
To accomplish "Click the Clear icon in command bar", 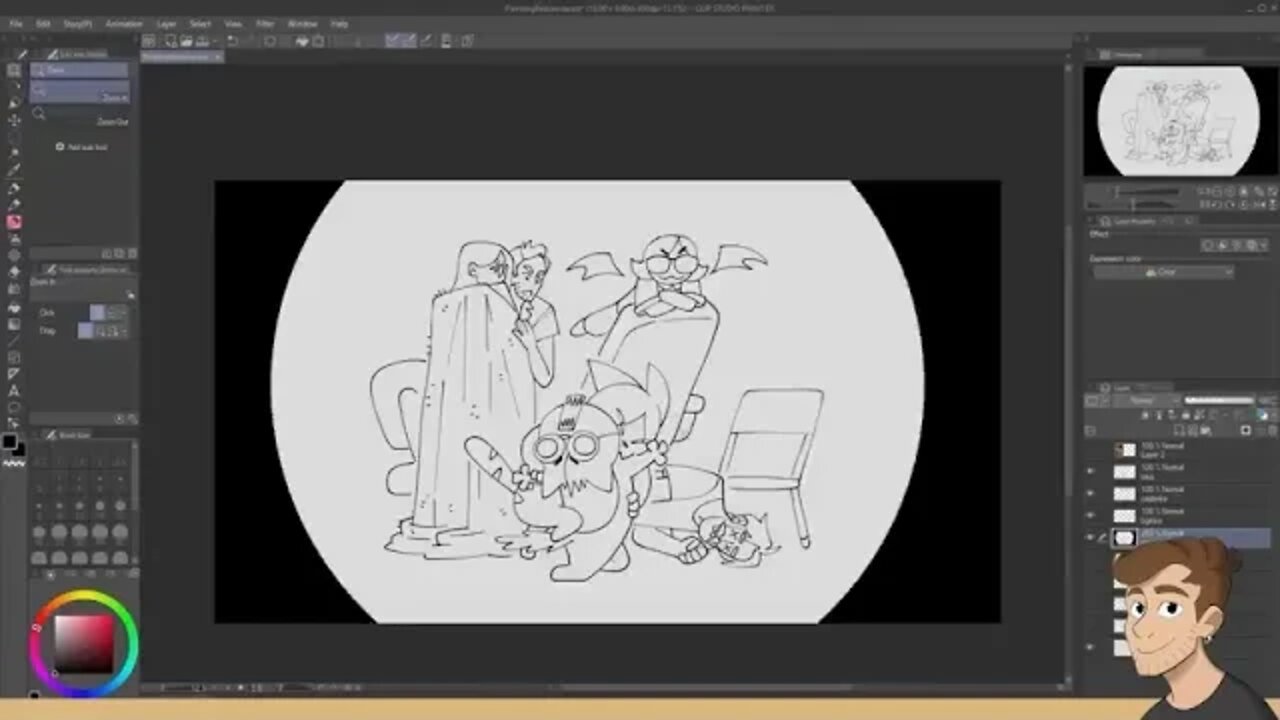I will click(x=270, y=41).
